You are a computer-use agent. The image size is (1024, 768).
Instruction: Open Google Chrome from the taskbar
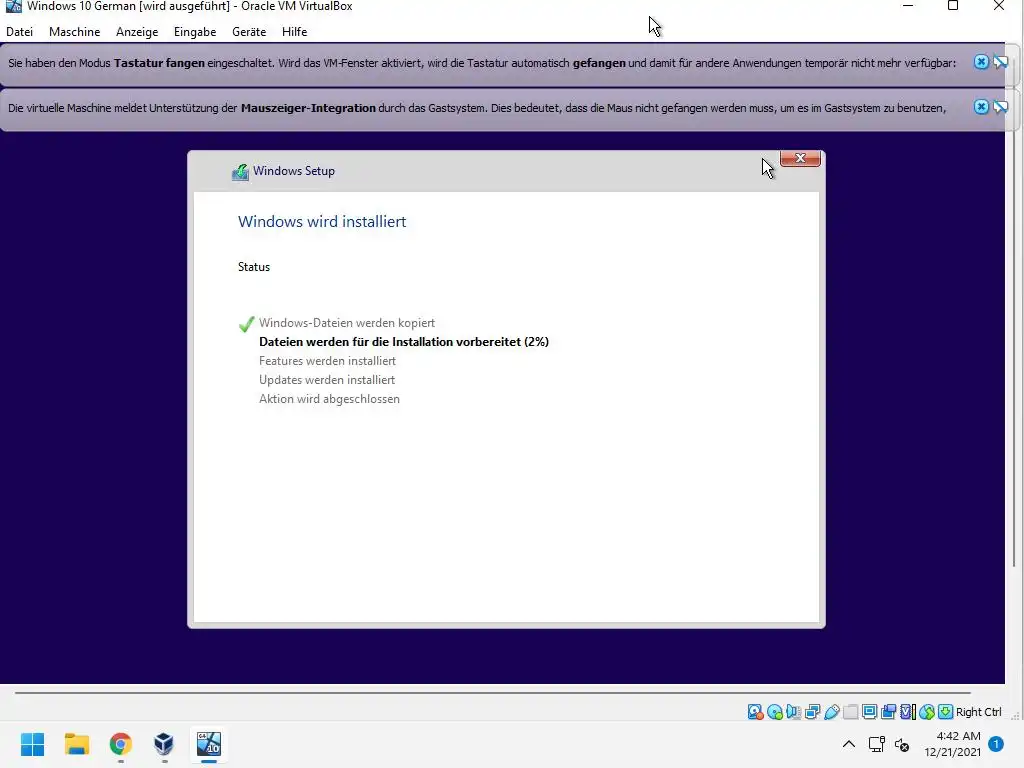(x=121, y=744)
